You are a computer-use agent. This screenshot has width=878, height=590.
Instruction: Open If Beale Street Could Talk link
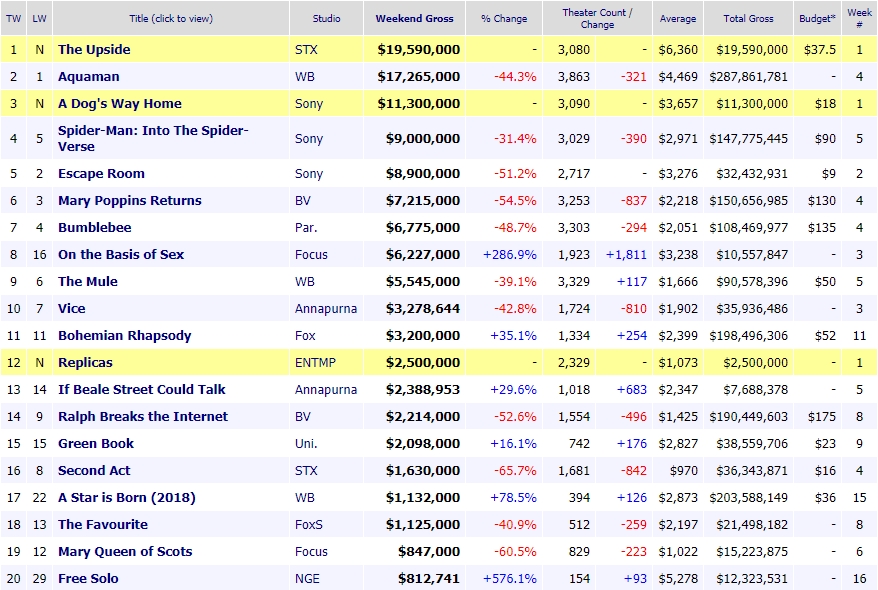point(142,389)
